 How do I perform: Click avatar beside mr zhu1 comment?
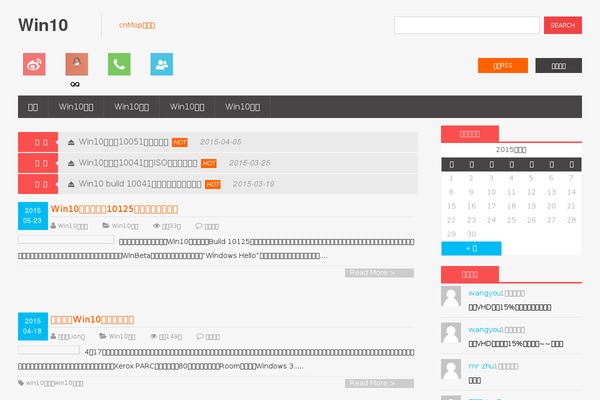451,369
